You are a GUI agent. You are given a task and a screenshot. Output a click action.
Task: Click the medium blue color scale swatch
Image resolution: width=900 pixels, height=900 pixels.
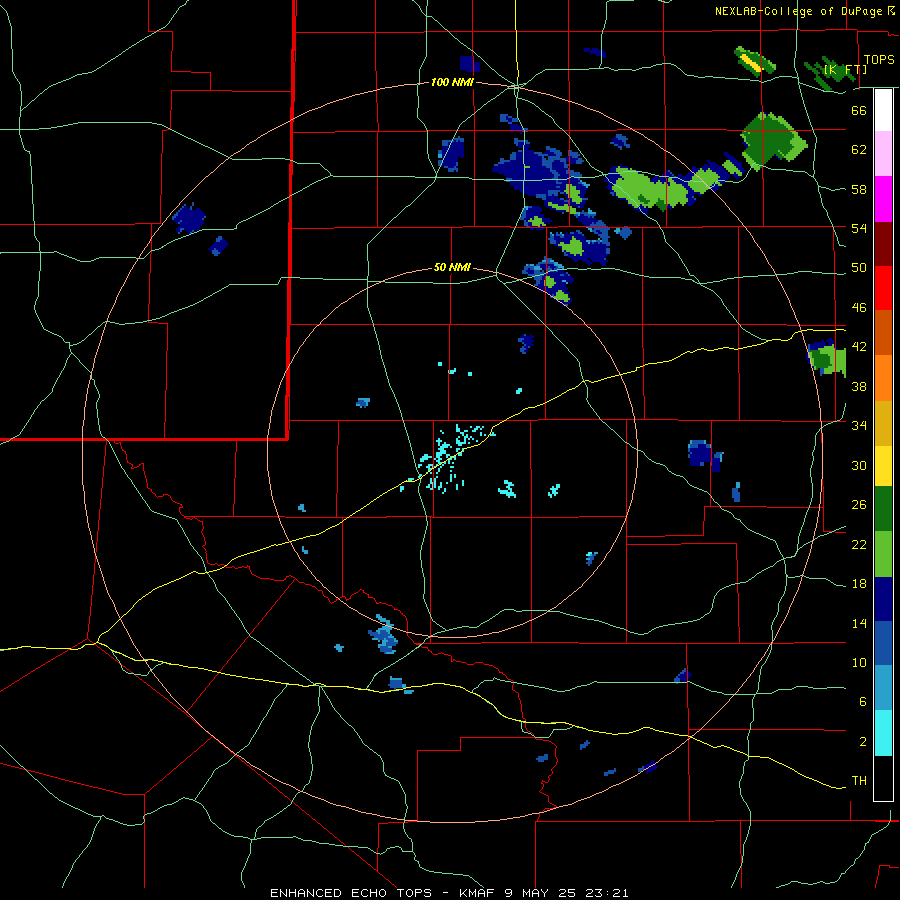click(x=883, y=644)
